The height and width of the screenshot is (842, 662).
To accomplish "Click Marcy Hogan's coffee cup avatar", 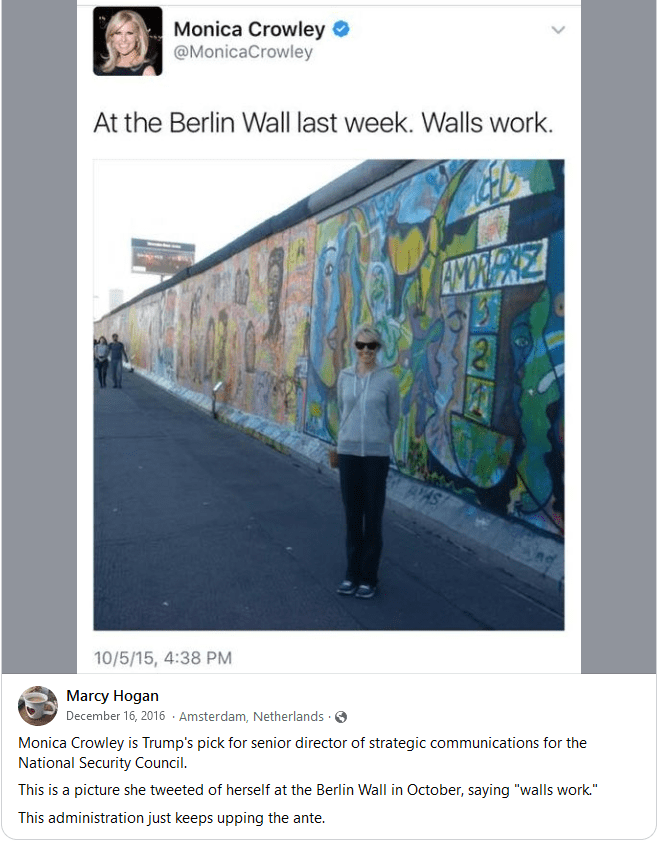I will tap(38, 706).
